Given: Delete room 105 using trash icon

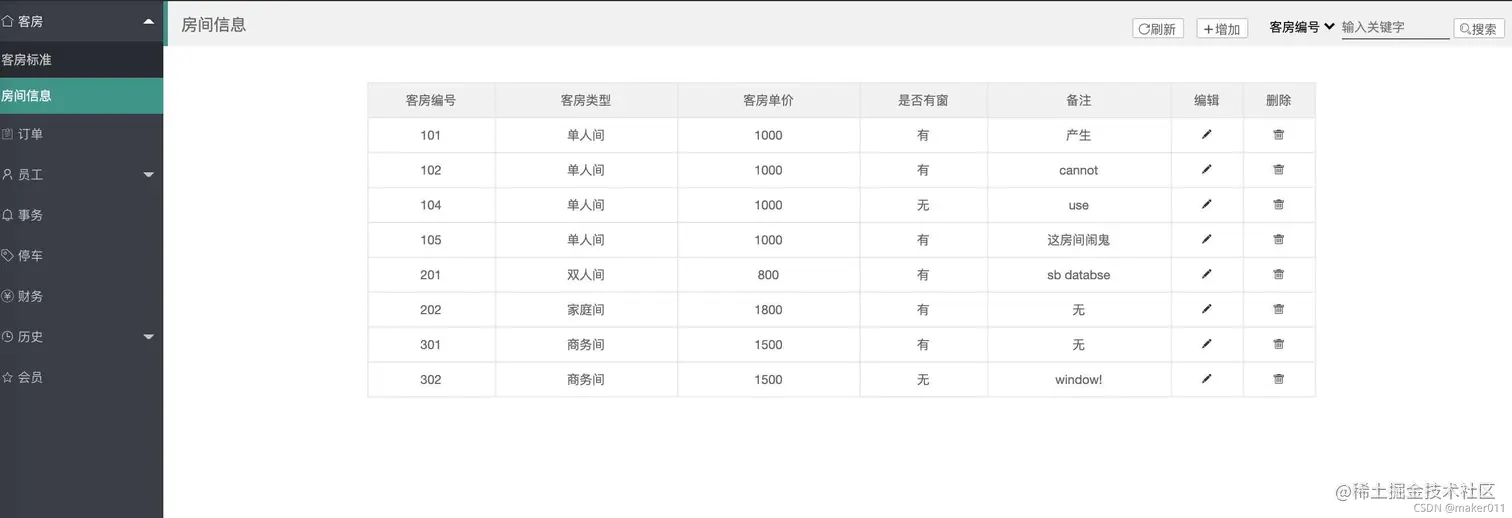Looking at the screenshot, I should click(x=1278, y=239).
